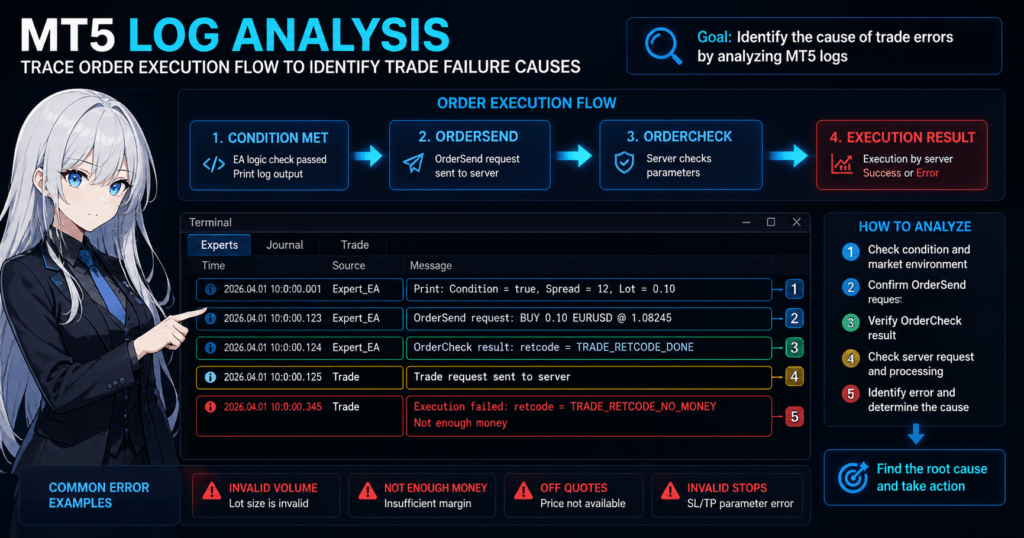Click 'Insufficient margin' description
The image size is (1024, 538).
(427, 503)
